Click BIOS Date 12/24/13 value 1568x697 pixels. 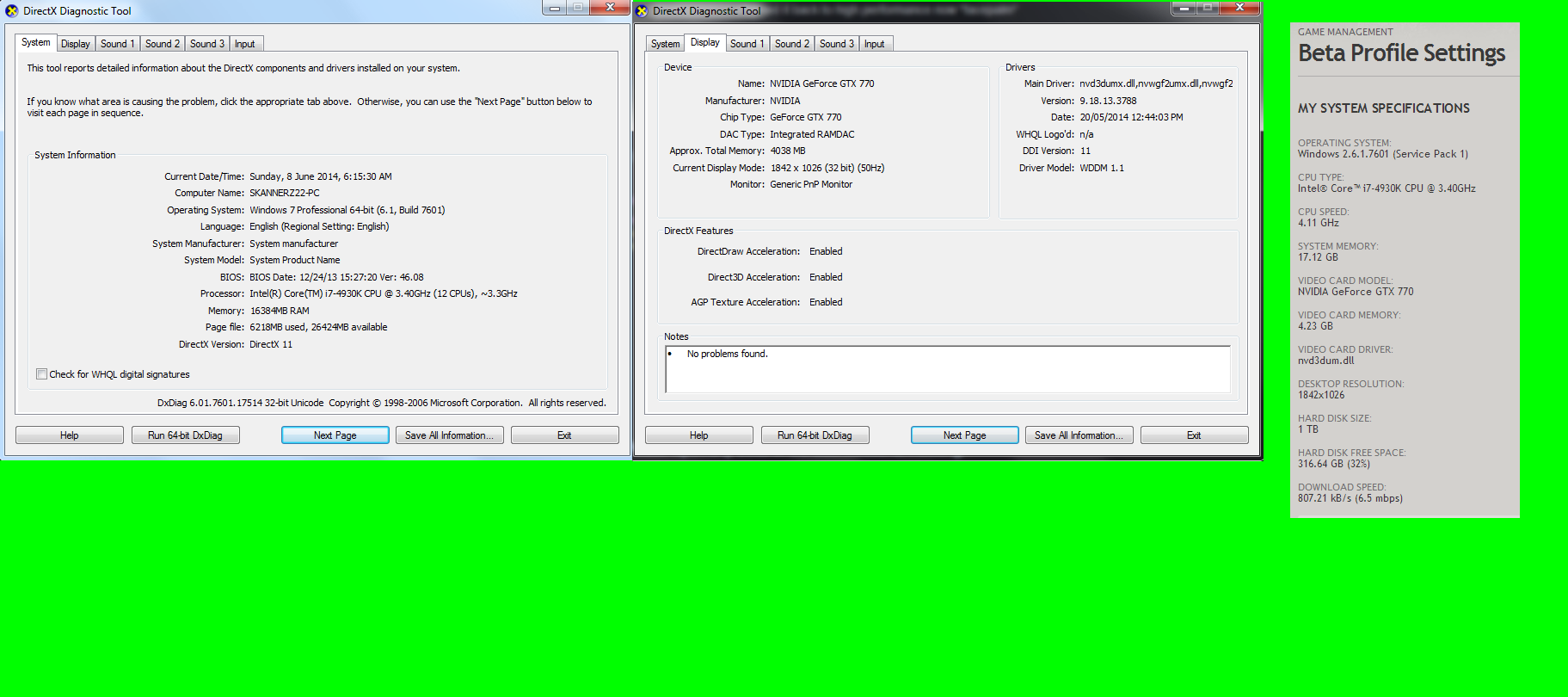pos(336,278)
